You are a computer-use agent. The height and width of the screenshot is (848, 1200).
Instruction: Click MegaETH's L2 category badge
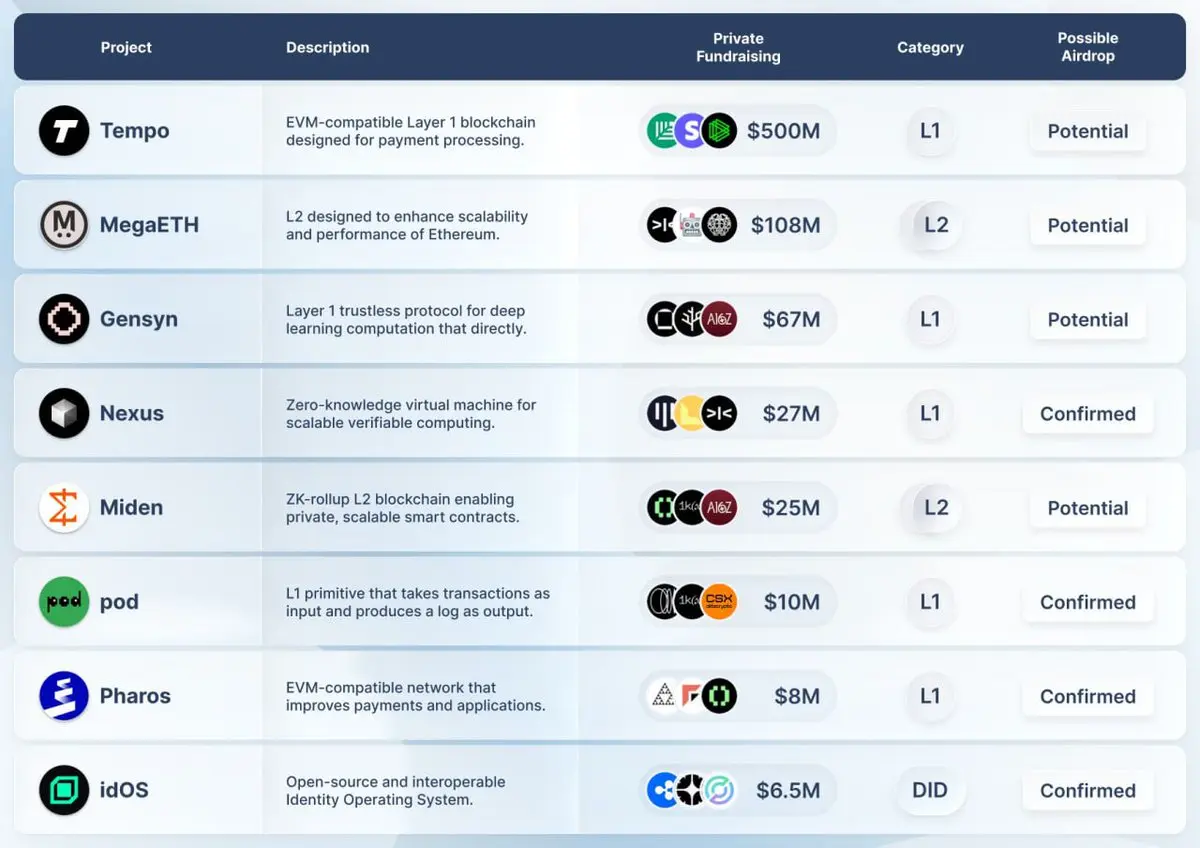[x=935, y=225]
